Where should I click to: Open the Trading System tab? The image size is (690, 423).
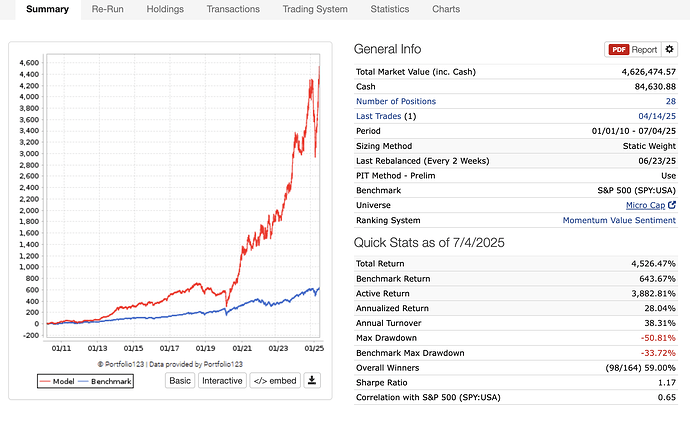pos(315,9)
